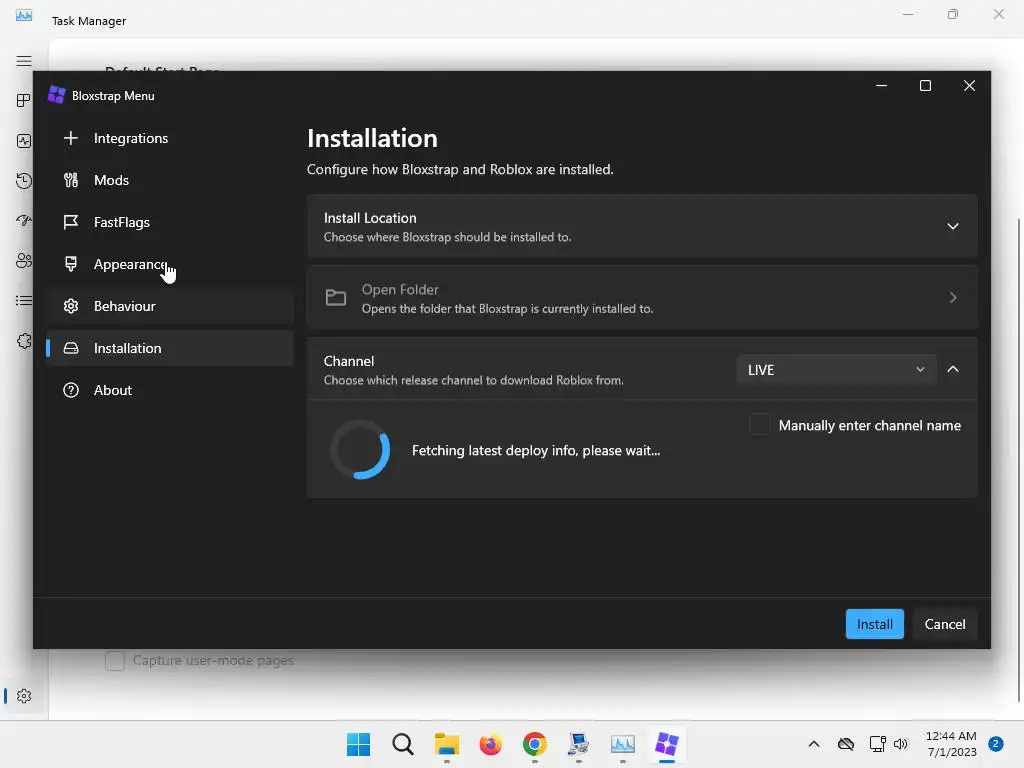Image resolution: width=1024 pixels, height=768 pixels.
Task: Open Task Manager Settings gear icon
Action: [x=24, y=696]
